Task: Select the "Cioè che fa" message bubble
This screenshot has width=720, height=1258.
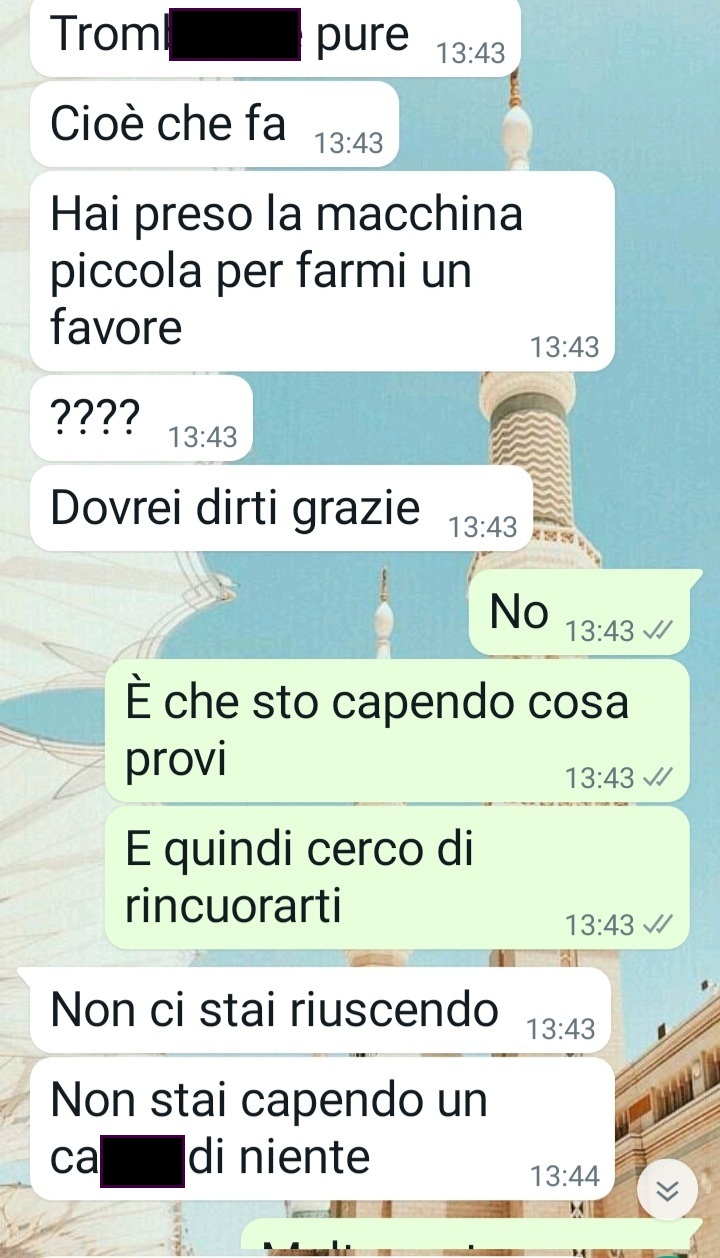Action: pos(215,124)
